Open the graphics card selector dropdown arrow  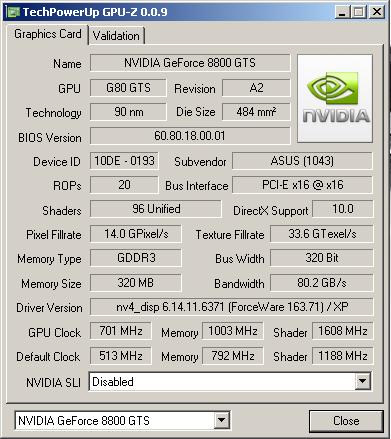pos(221,420)
